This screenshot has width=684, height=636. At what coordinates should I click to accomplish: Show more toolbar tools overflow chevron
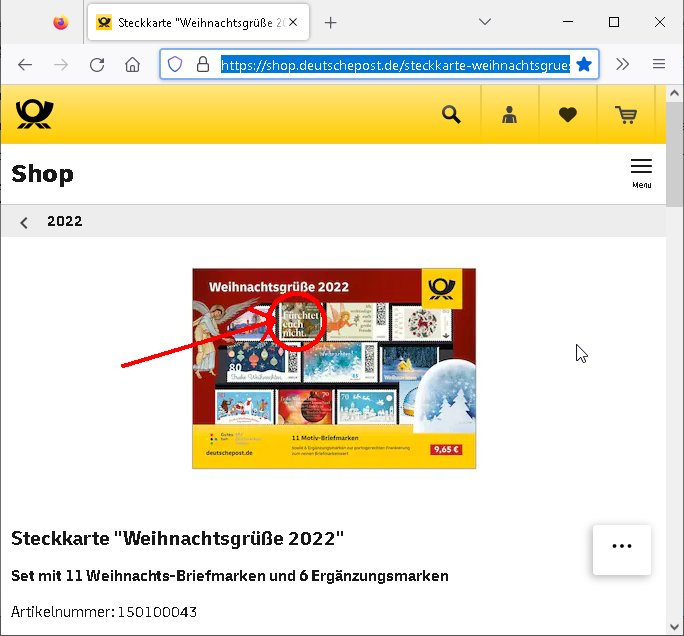point(622,65)
